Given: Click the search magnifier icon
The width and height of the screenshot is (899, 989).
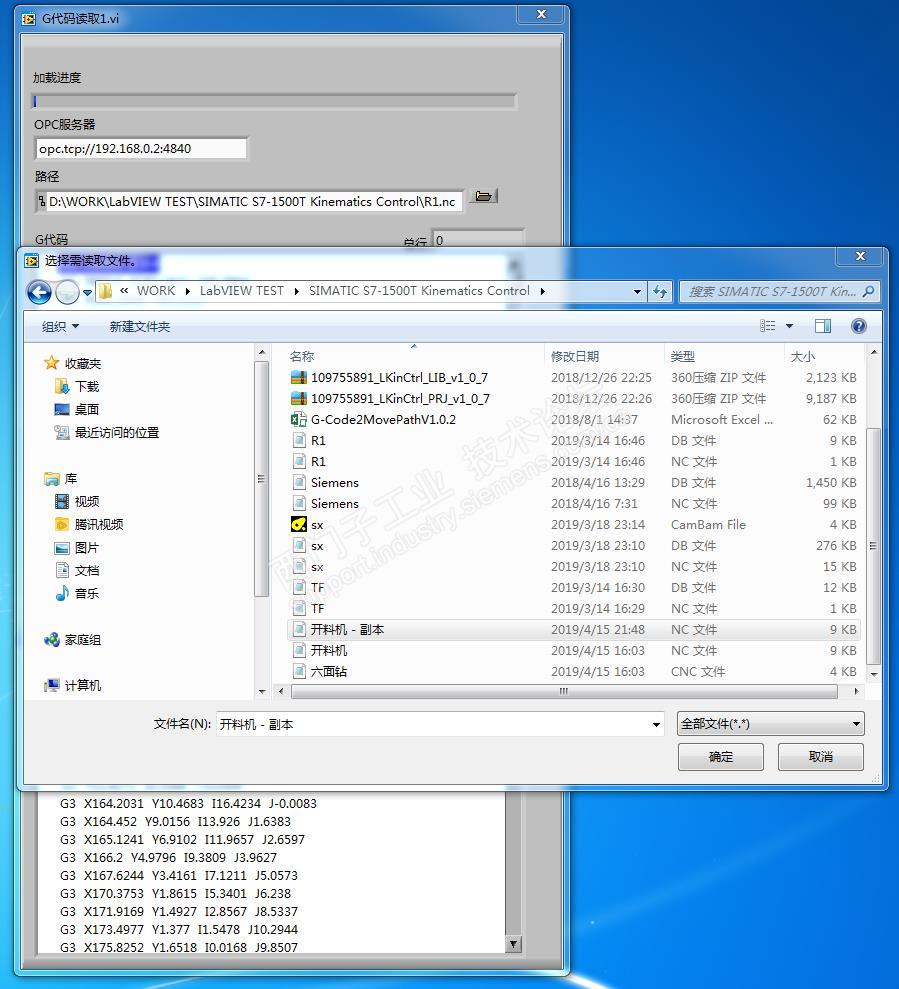Looking at the screenshot, I should (869, 291).
